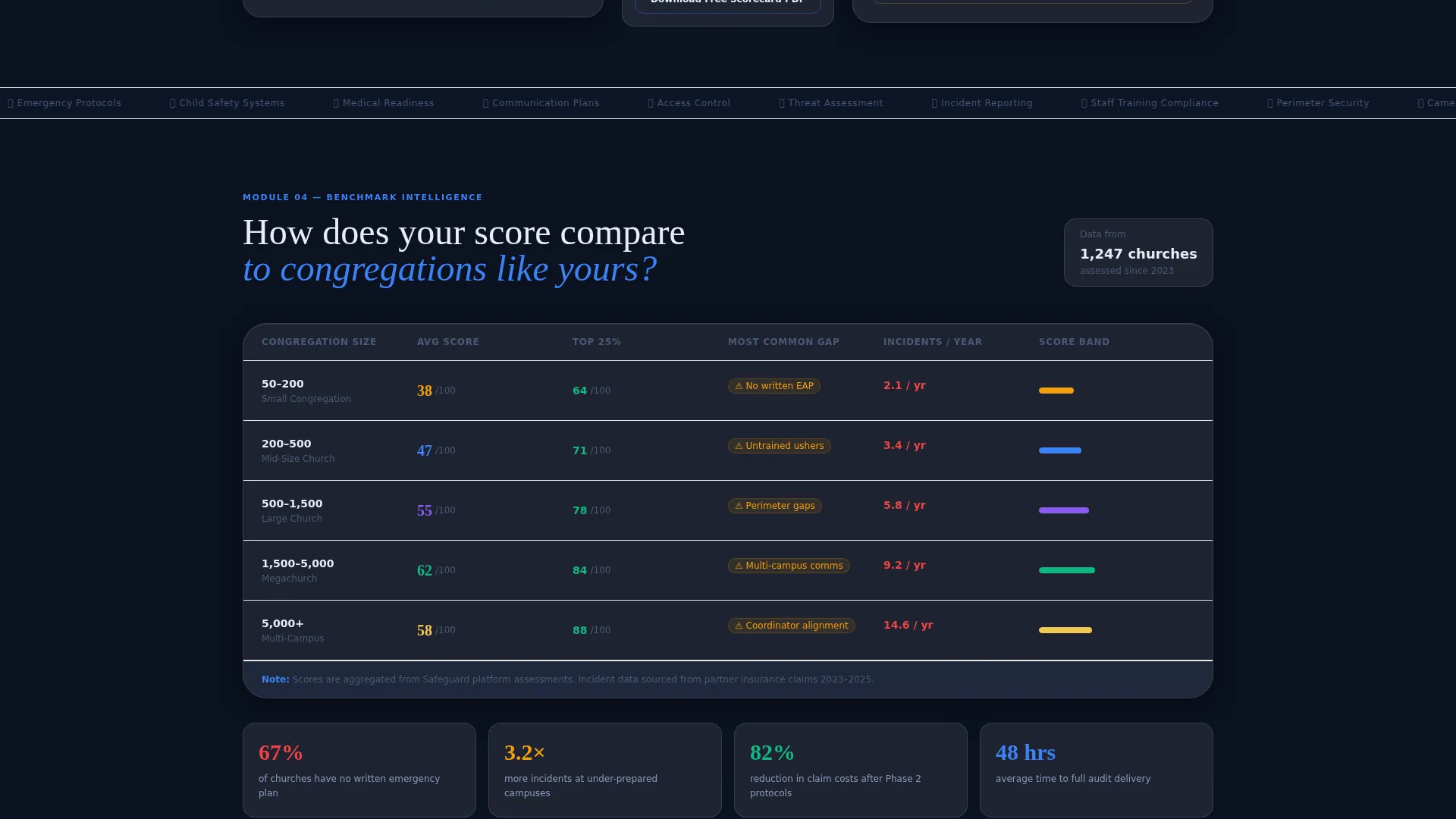Click the icon before Emergency Protocols in ticker
This screenshot has width=1456, height=819.
click(11, 104)
